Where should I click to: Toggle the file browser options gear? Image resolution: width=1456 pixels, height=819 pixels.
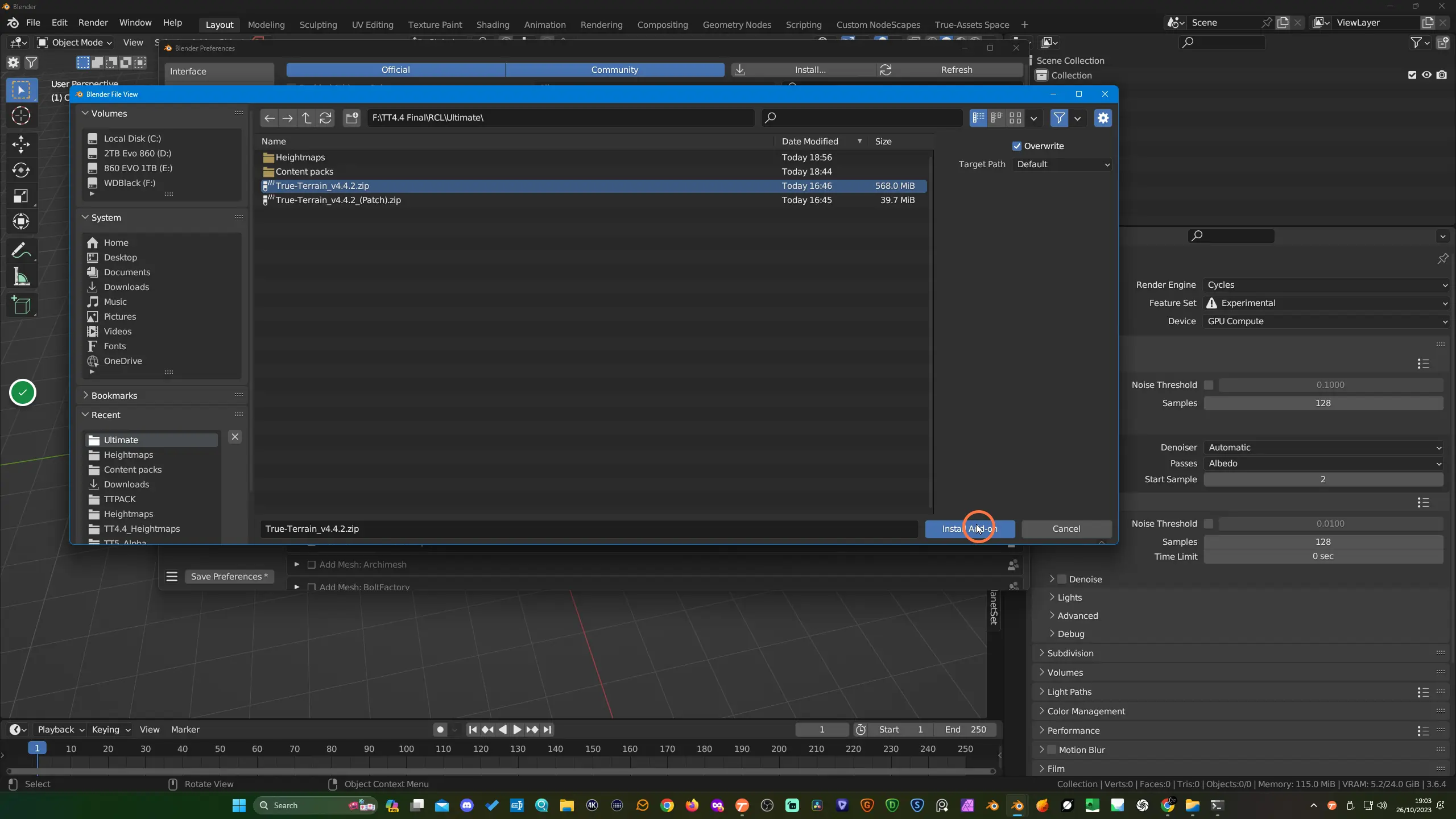[x=1103, y=118]
